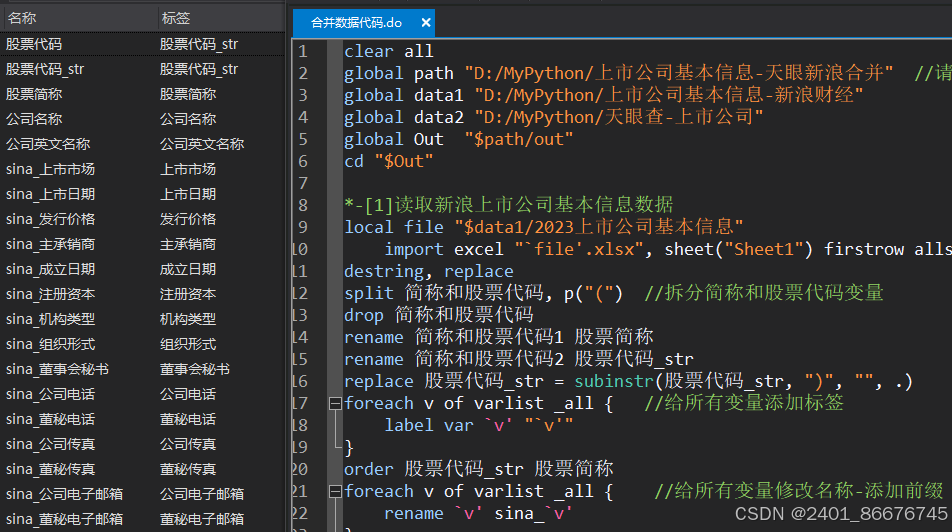Collapse the foreach block at line 21
The image size is (952, 532).
335,491
